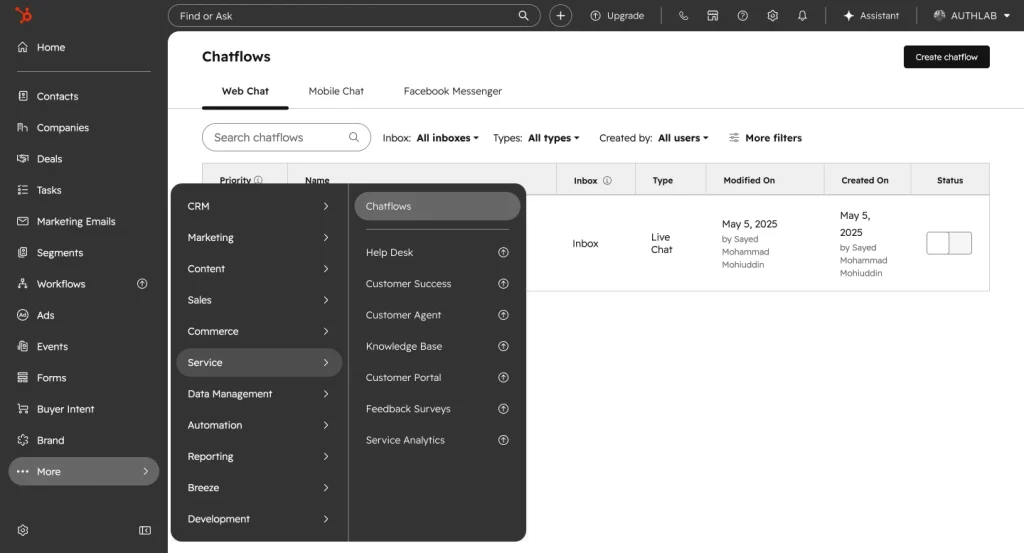The image size is (1024, 553).
Task: Click the search magnifier in Find or Ask
Action: 523,16
